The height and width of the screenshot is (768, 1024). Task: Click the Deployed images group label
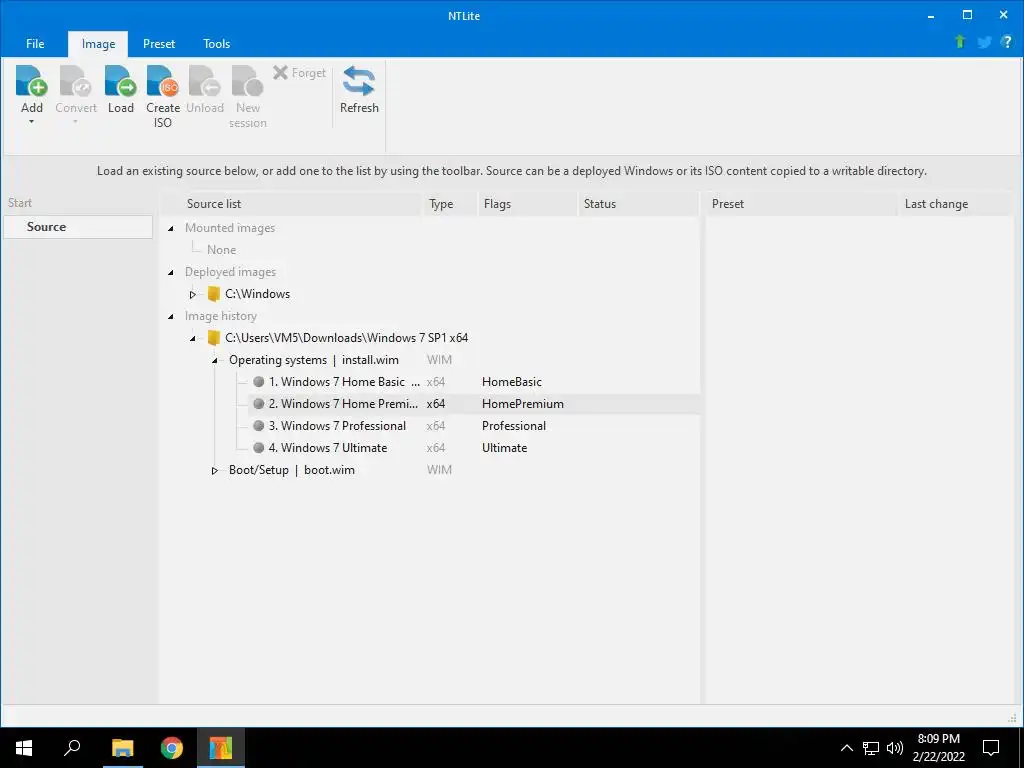[x=230, y=272]
